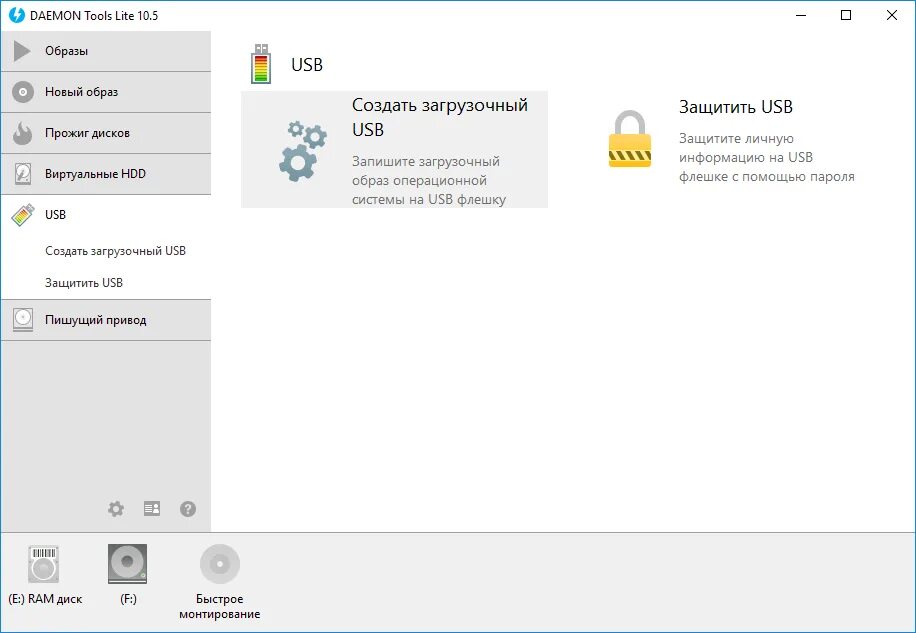Image resolution: width=916 pixels, height=633 pixels.
Task: Open the Образы menu item
Action: coord(106,51)
